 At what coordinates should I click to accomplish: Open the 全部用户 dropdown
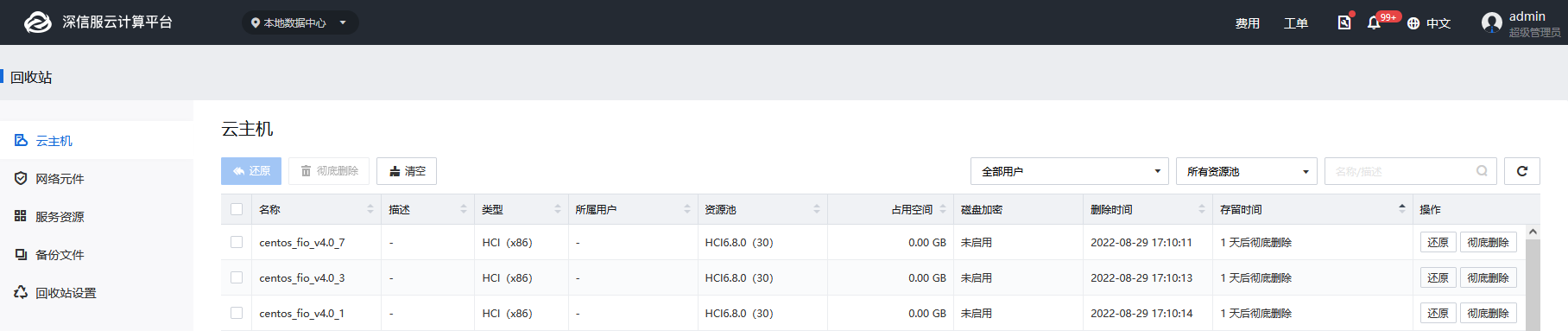click(1069, 171)
